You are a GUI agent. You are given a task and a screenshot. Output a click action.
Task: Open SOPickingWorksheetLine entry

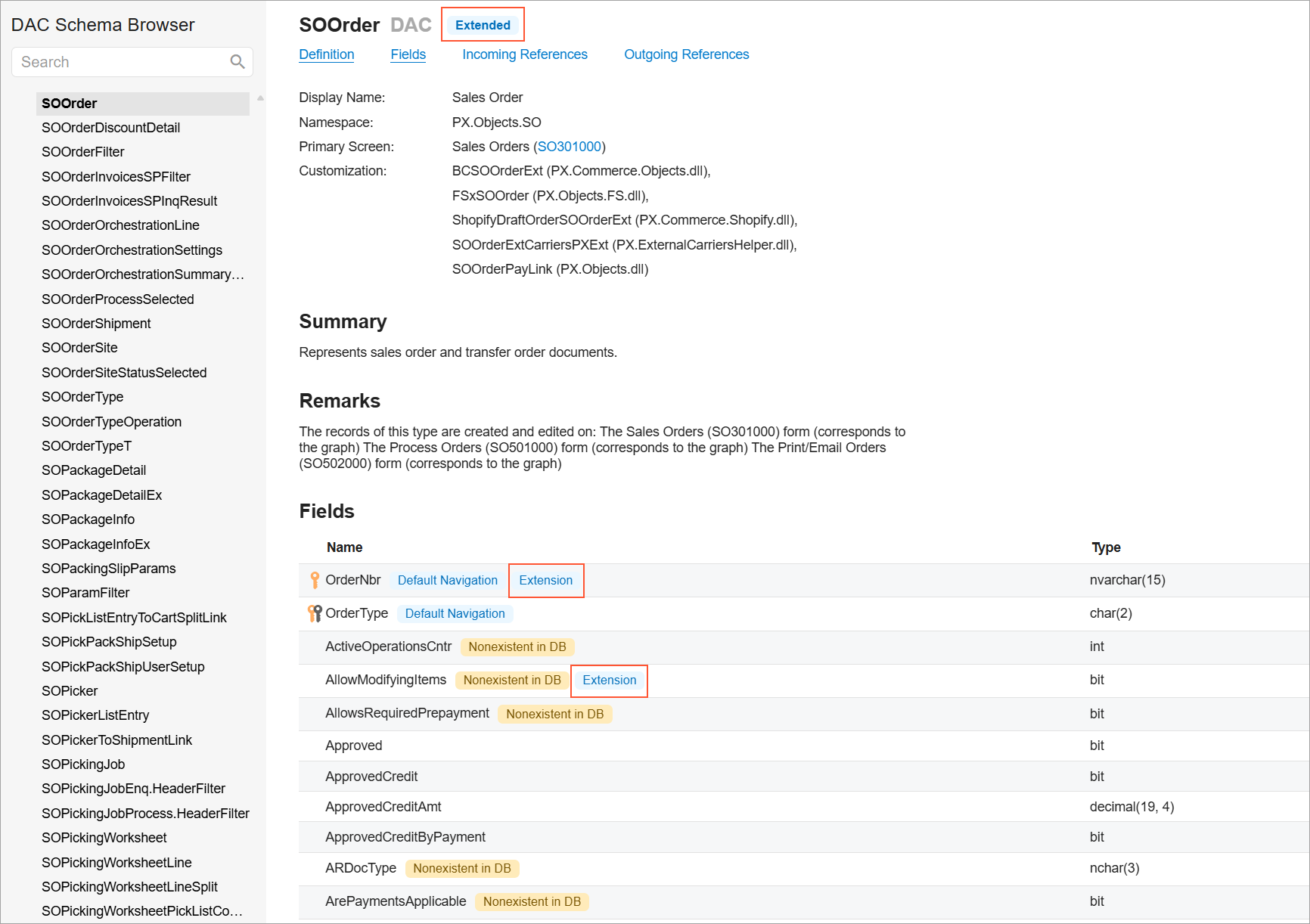pos(117,863)
